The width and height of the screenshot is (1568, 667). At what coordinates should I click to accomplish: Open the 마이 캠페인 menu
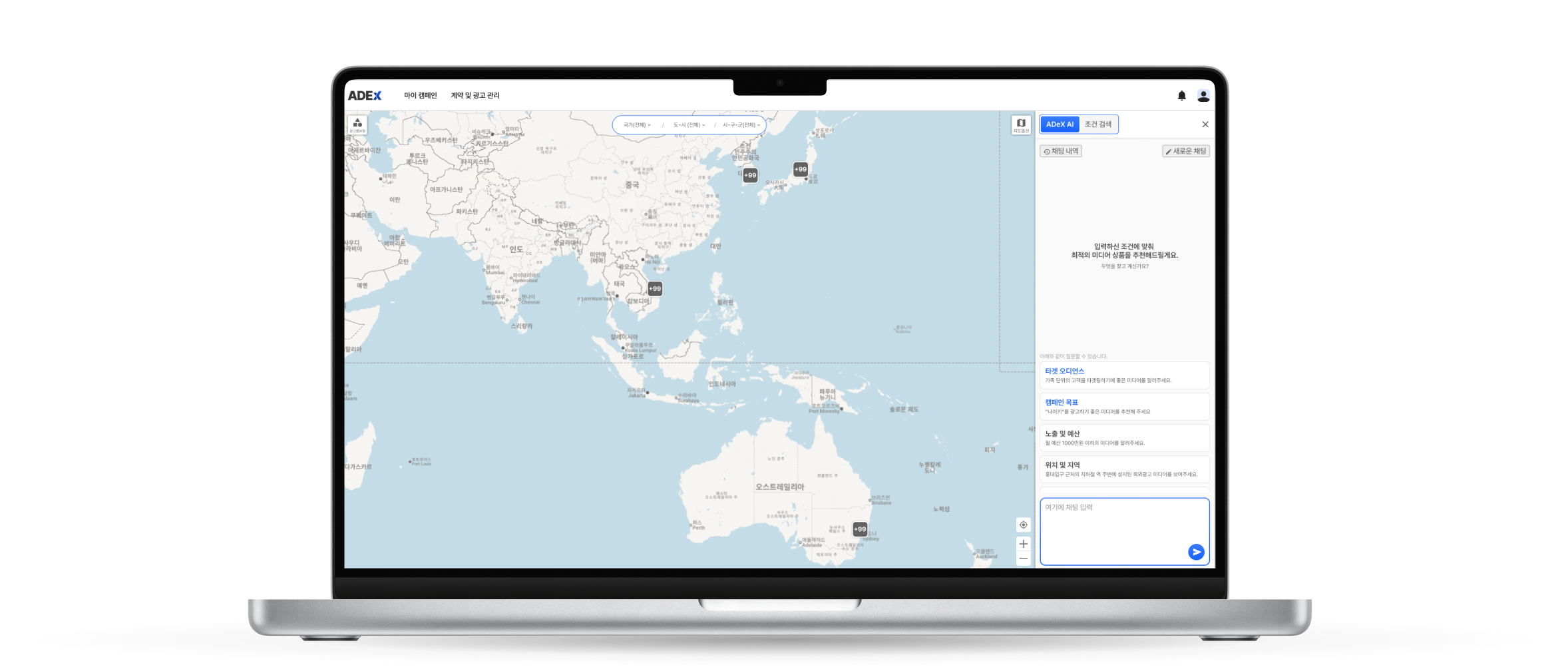pyautogui.click(x=420, y=96)
